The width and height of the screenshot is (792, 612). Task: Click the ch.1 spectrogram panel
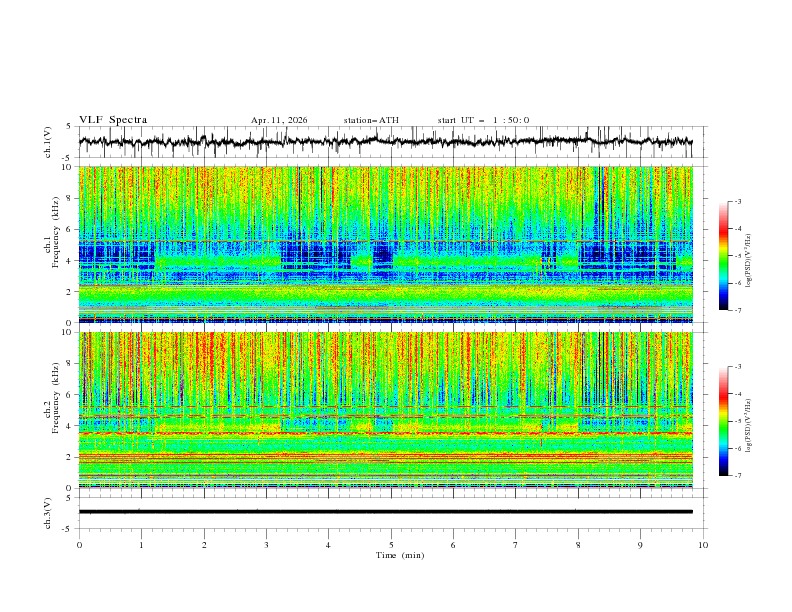(x=385, y=244)
